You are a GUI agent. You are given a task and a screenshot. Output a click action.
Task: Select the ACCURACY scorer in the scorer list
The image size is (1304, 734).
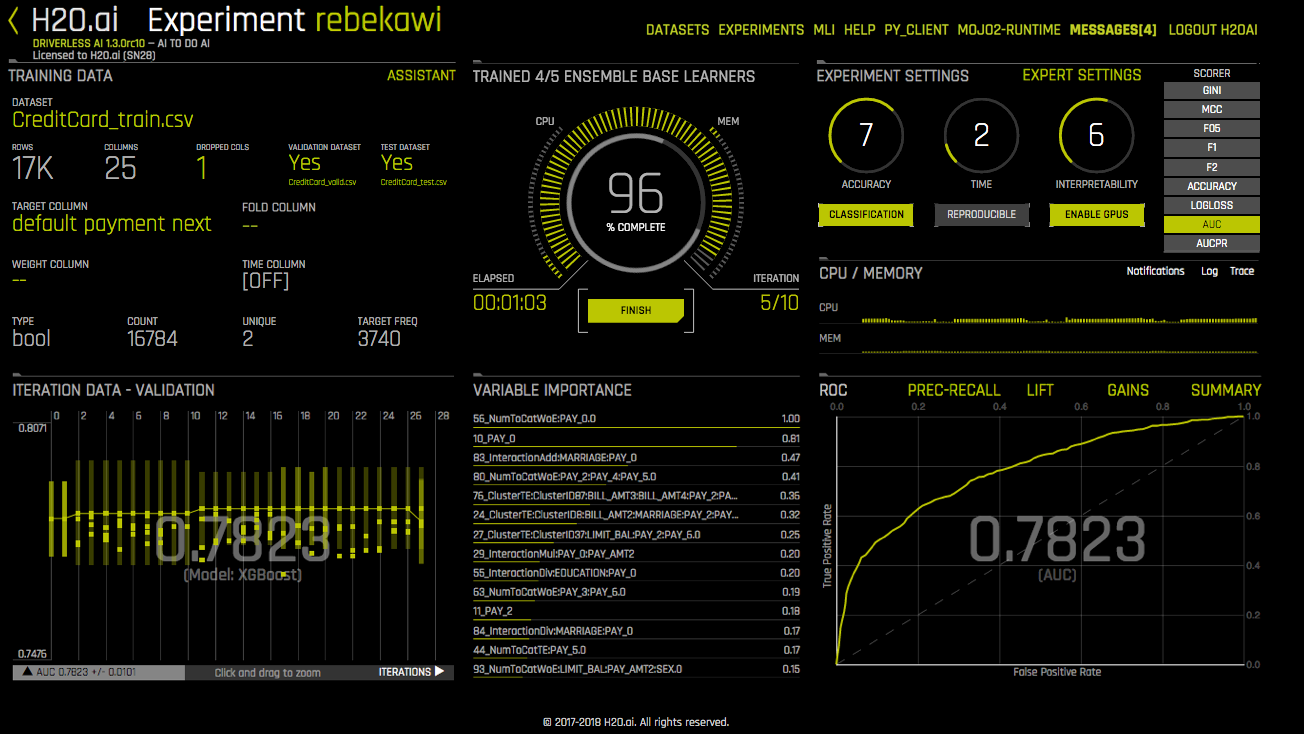(x=1211, y=186)
